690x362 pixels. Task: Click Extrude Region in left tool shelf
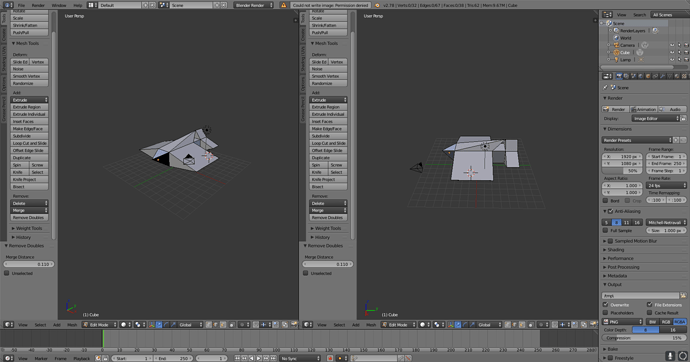(x=29, y=107)
